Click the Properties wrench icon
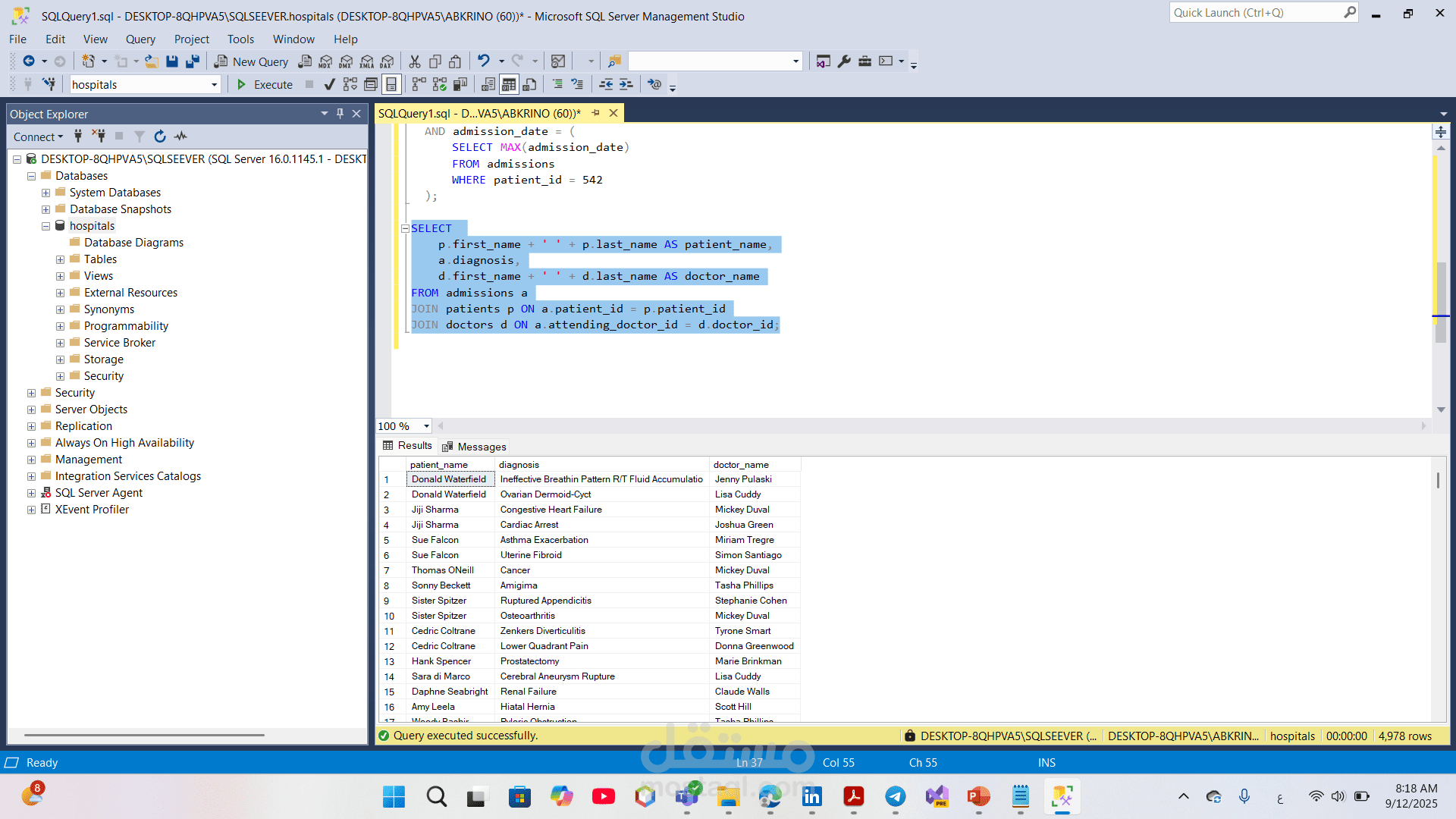This screenshot has height=819, width=1456. click(844, 61)
